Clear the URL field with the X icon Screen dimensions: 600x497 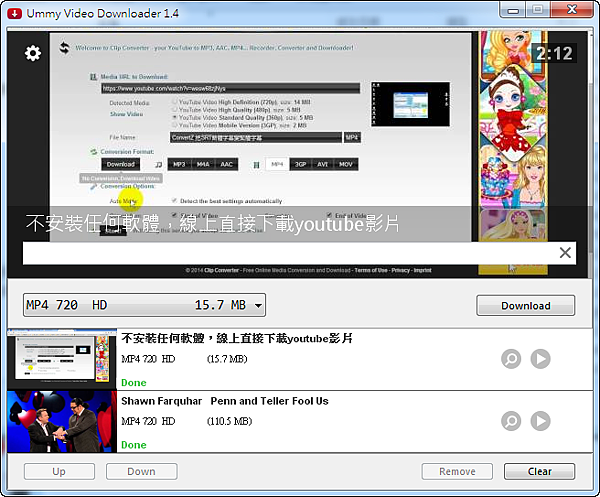point(565,253)
